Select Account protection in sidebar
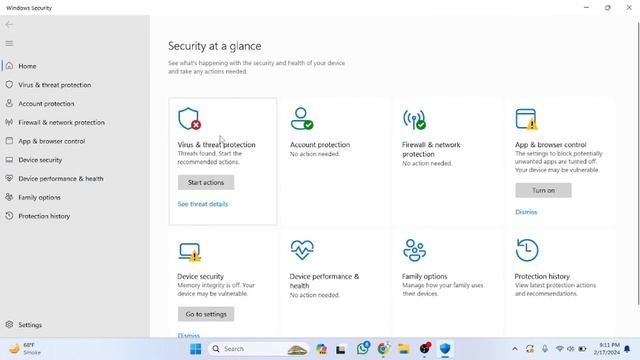 [x=46, y=104]
